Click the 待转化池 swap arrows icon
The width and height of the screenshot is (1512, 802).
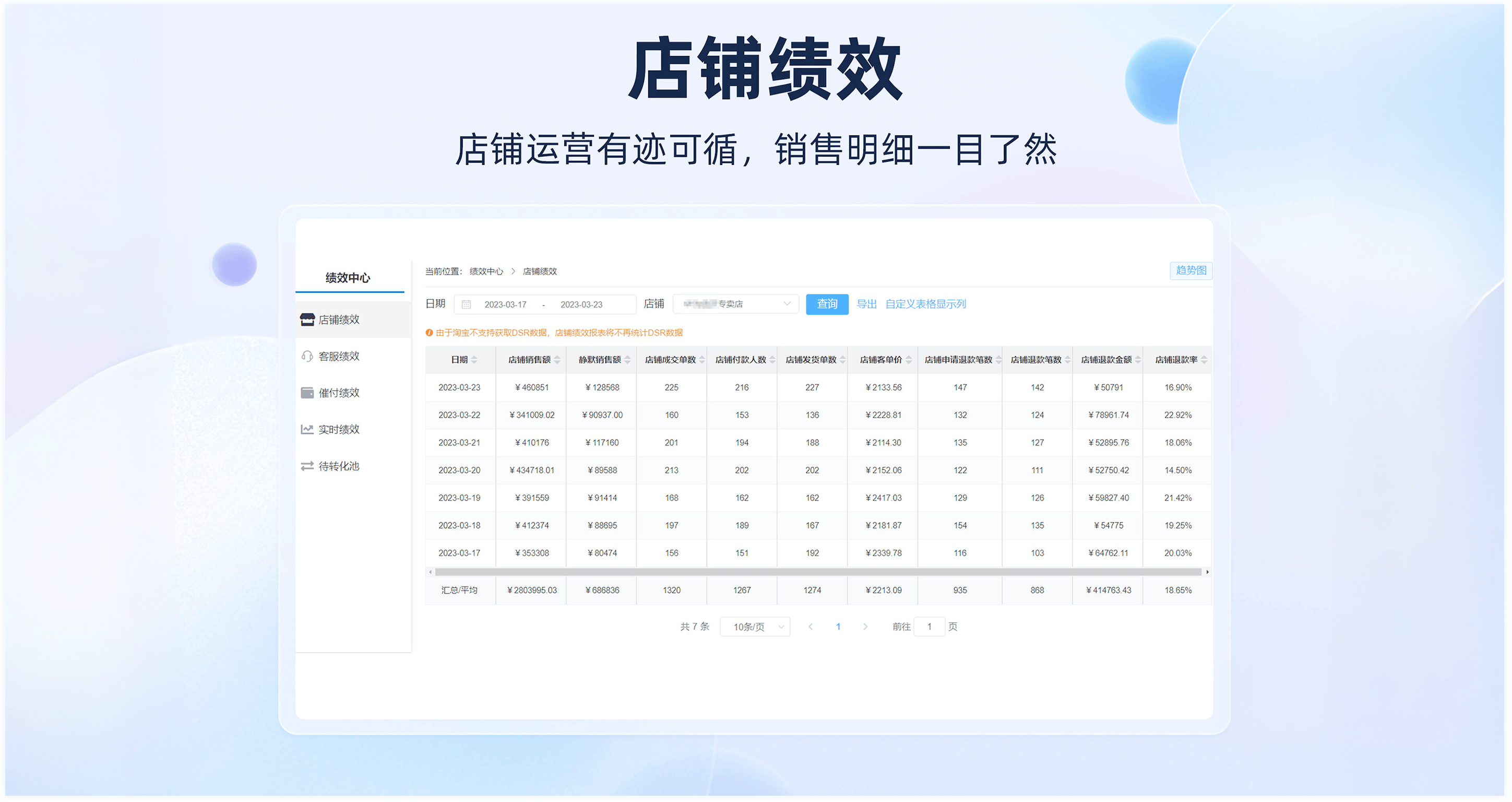click(x=307, y=466)
